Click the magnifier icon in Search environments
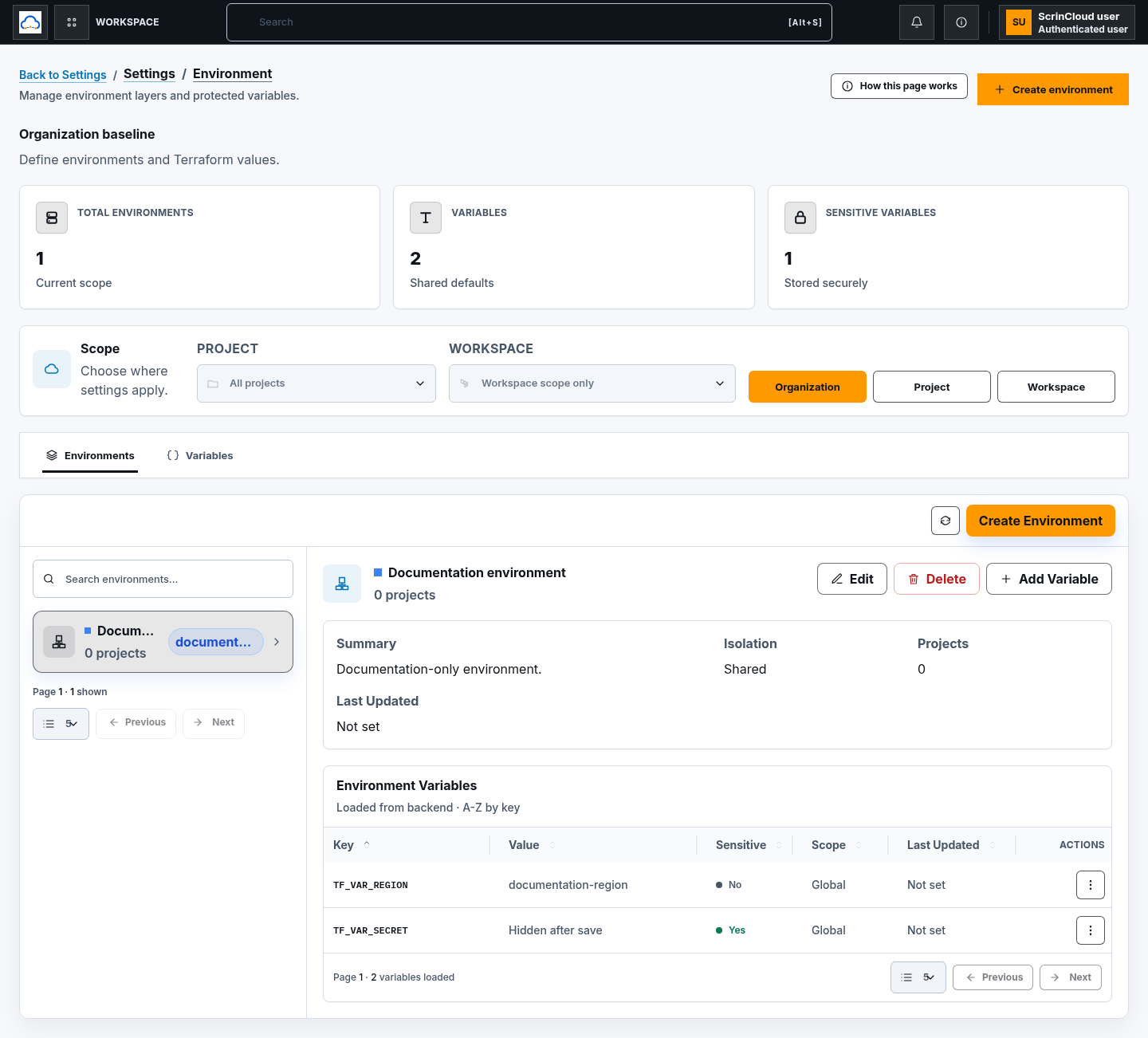Screen dimensions: 1148x1038 tap(49, 579)
